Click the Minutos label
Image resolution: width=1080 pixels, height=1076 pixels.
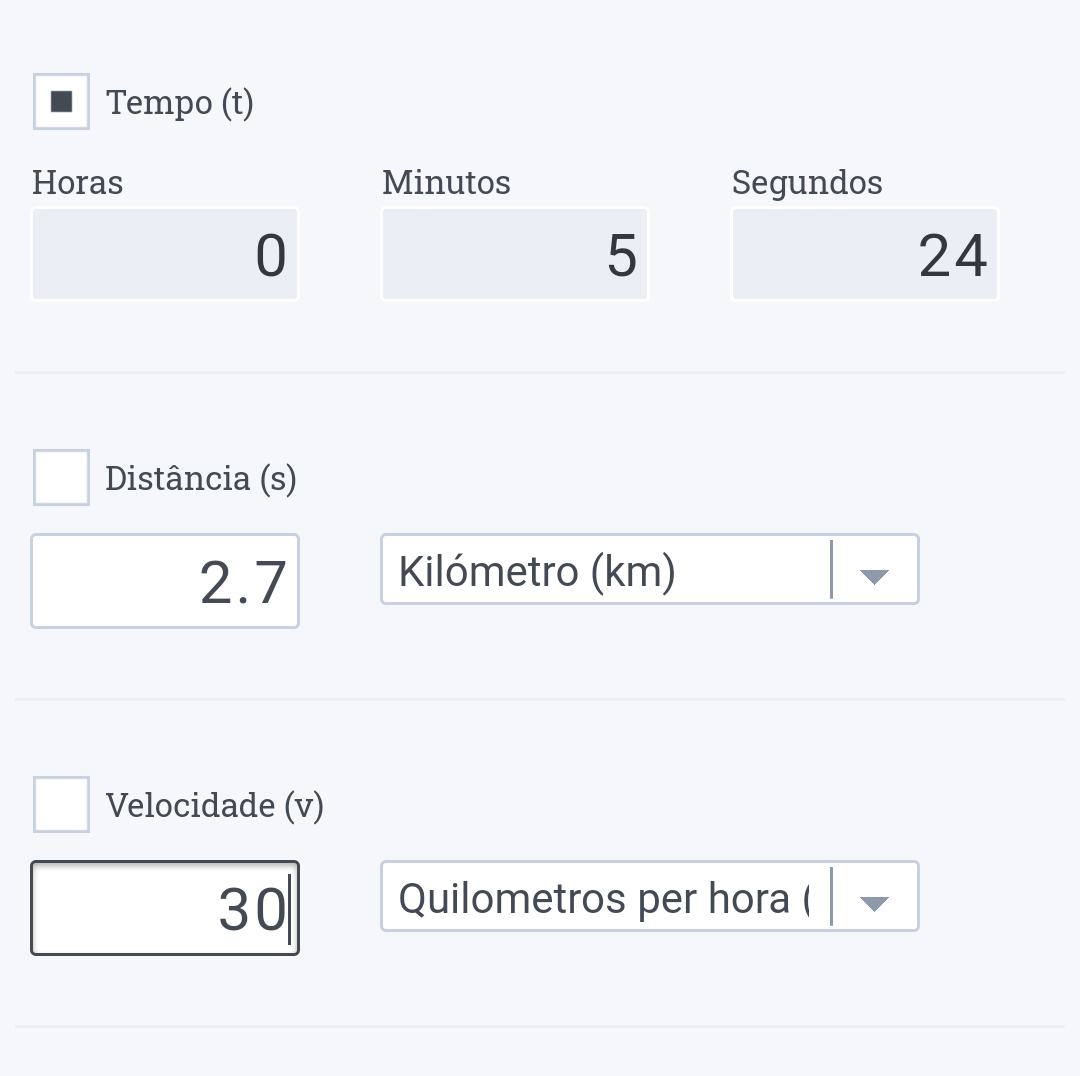[446, 183]
